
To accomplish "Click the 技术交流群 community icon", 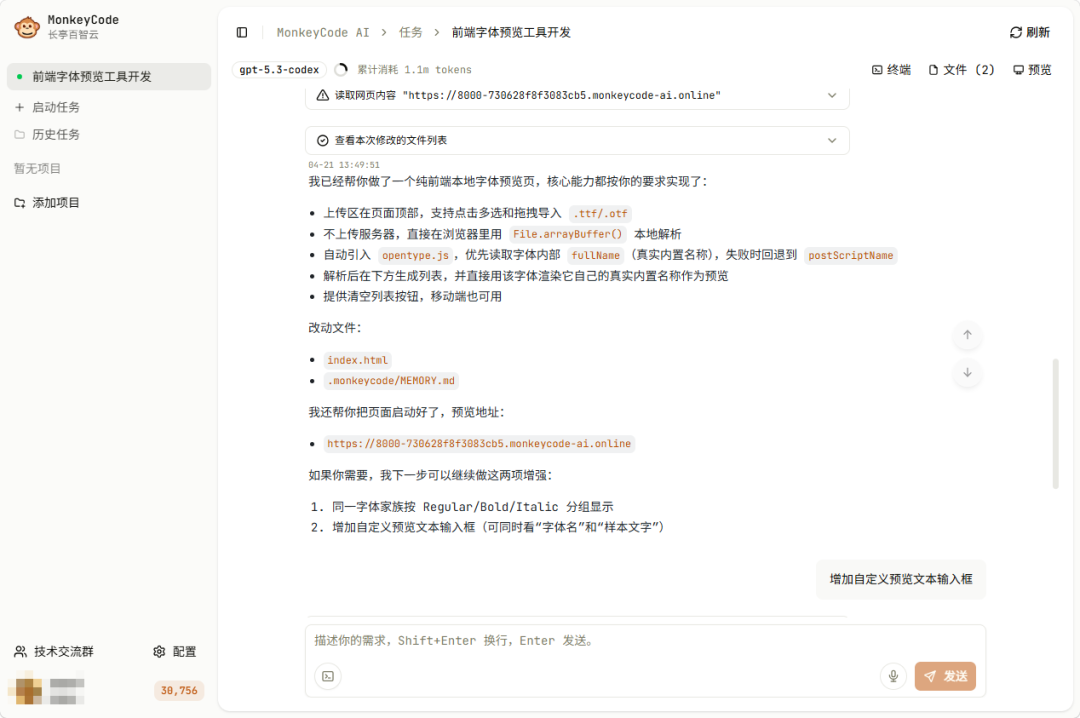I will [x=20, y=651].
